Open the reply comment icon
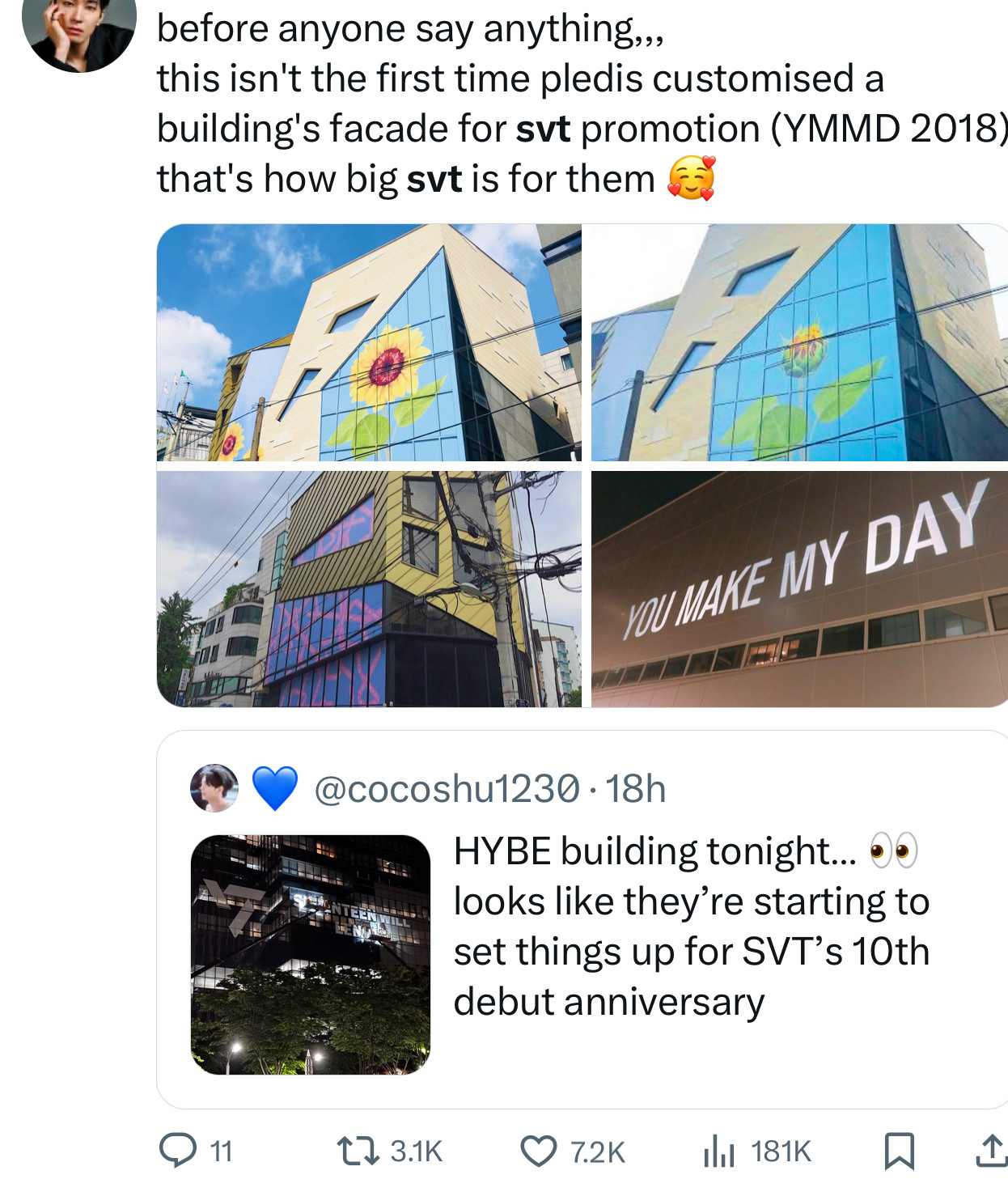Viewport: 1008px width, 1192px height. 177,1151
